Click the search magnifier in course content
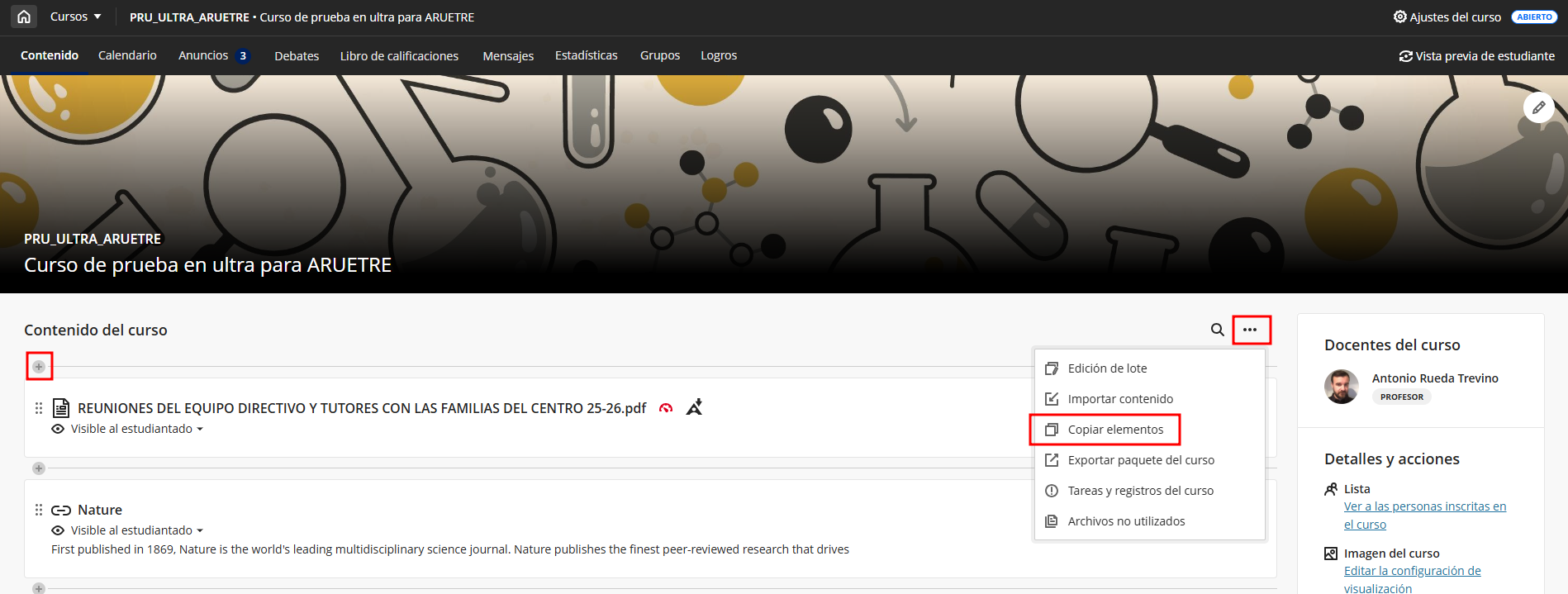This screenshot has height=594, width=1568. (x=1217, y=330)
